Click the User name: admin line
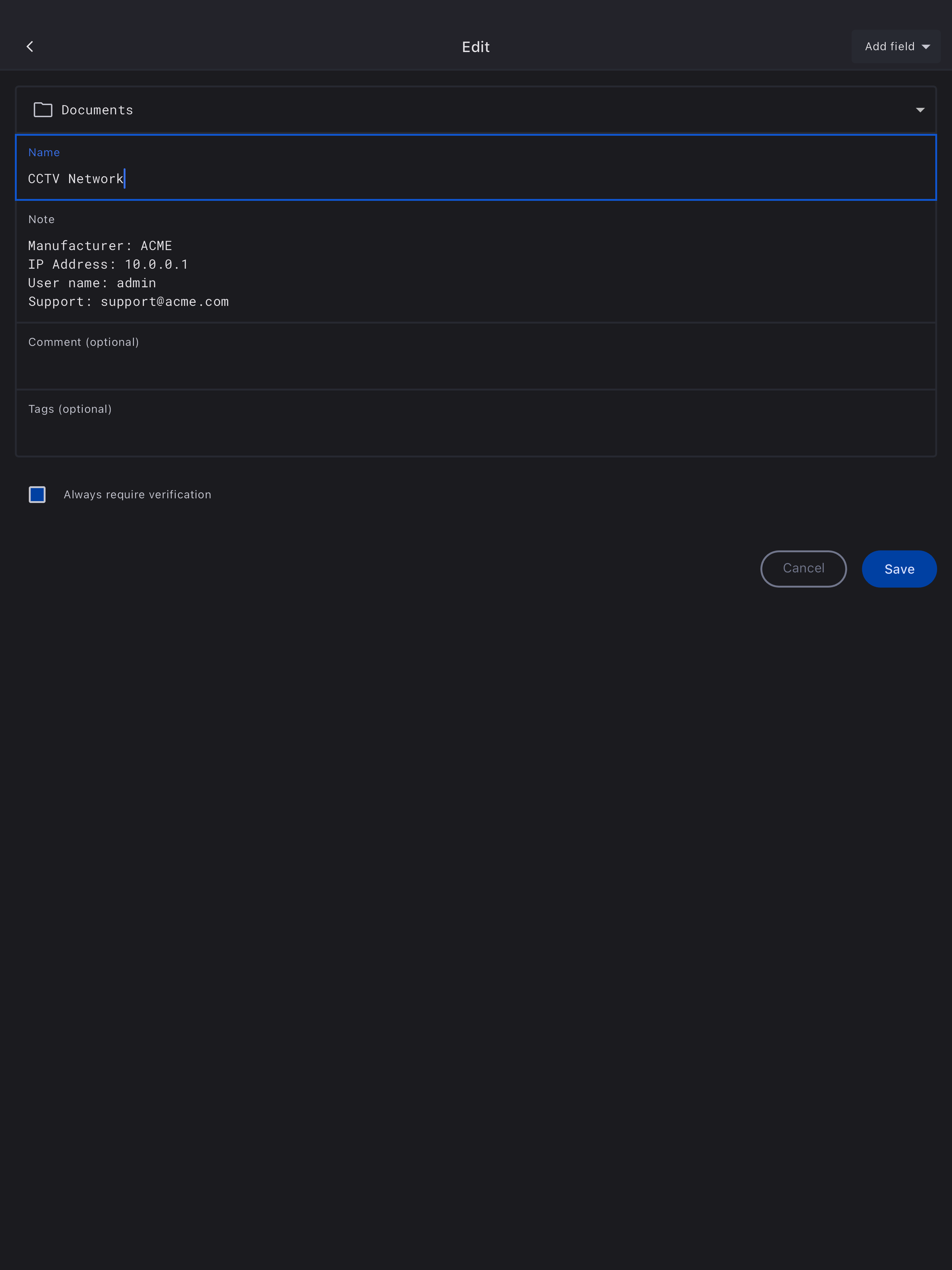The image size is (952, 1270). coord(92,283)
